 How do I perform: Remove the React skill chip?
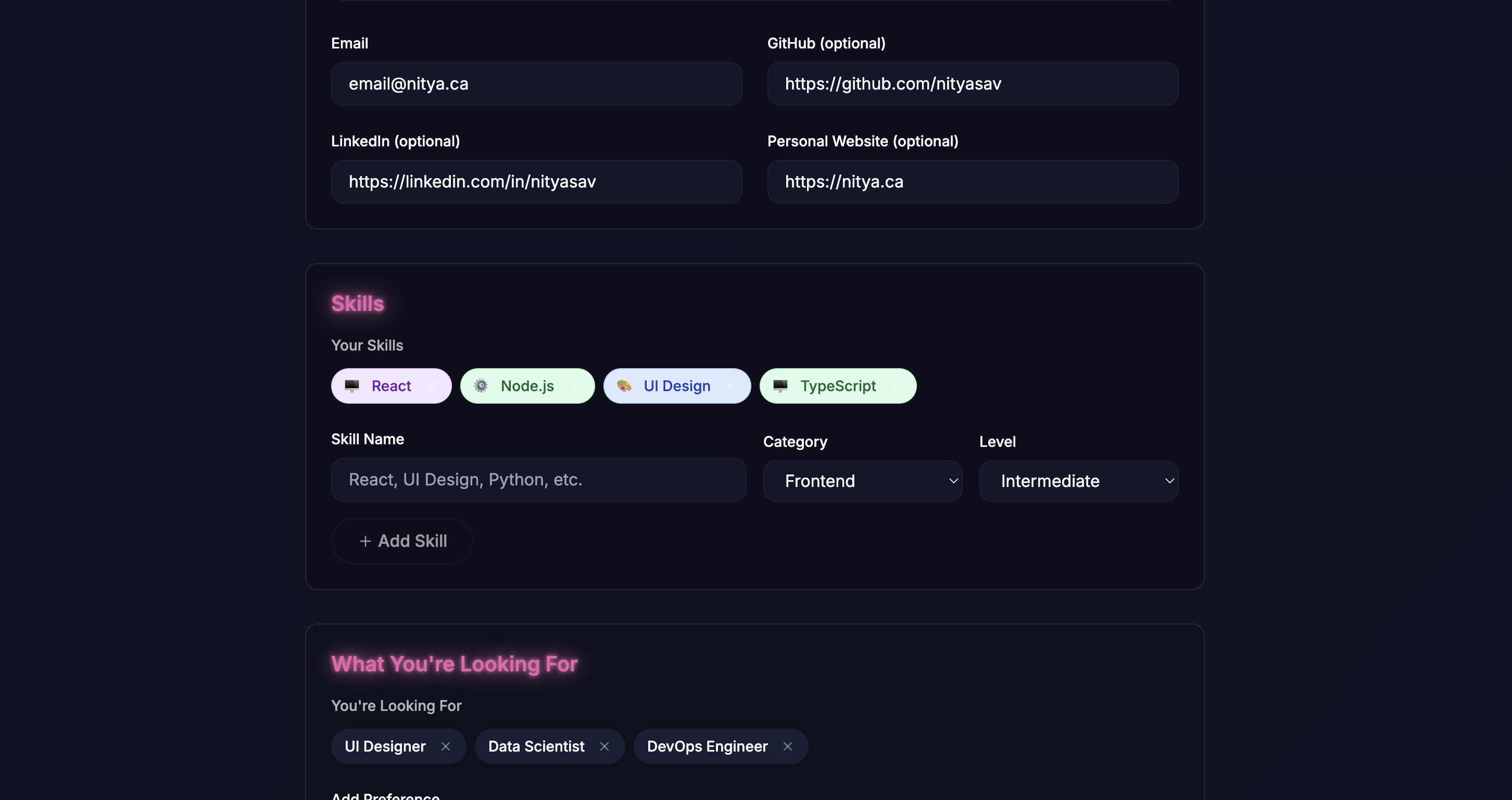[x=432, y=385]
